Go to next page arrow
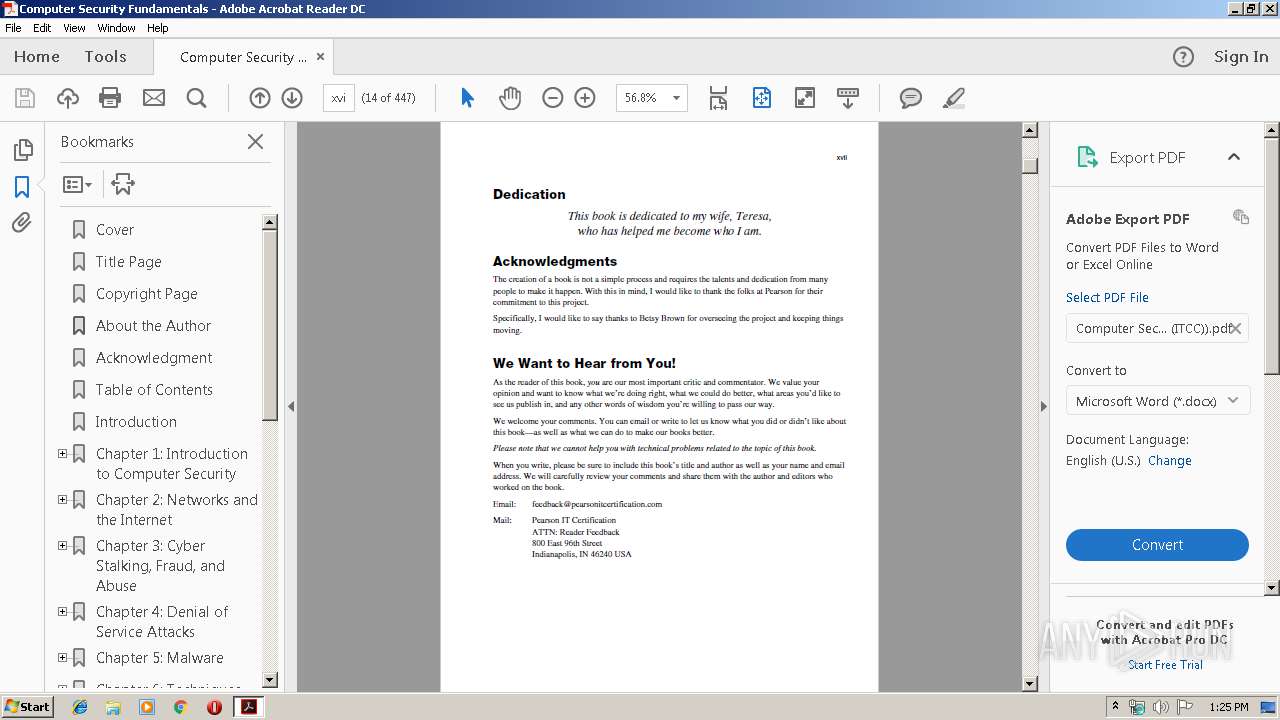 pyautogui.click(x=292, y=98)
